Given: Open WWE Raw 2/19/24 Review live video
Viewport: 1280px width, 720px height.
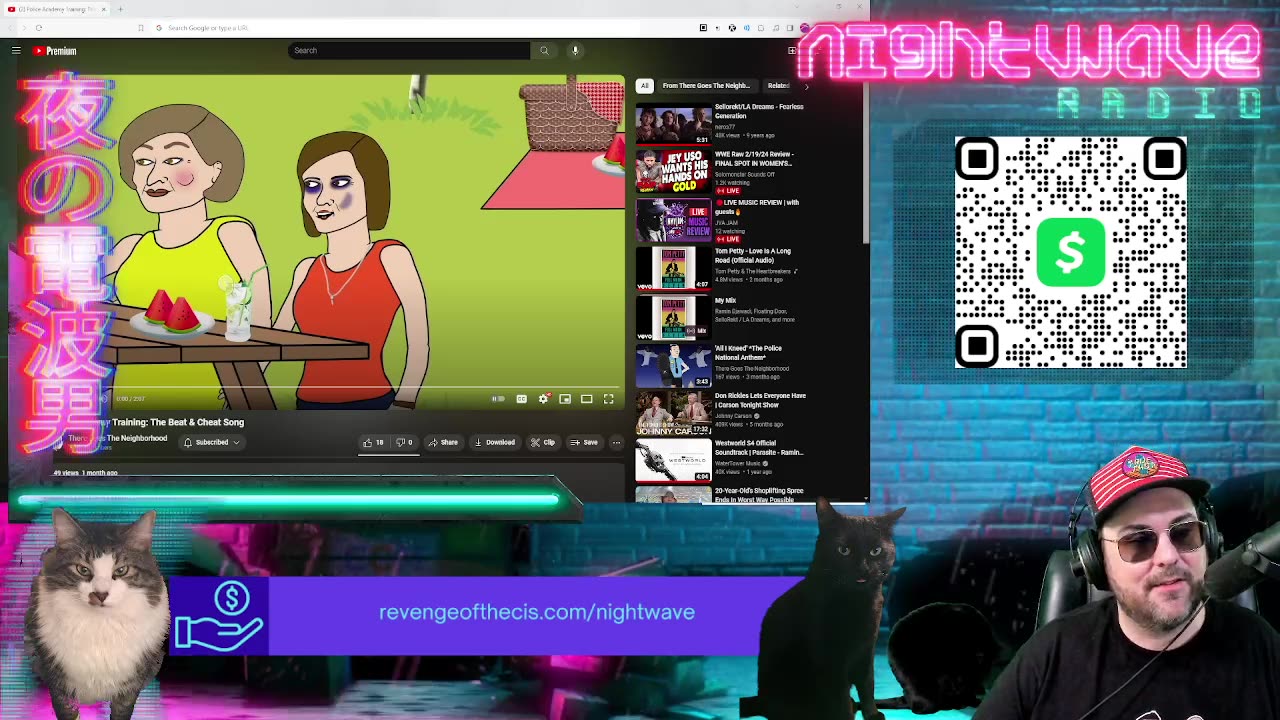Looking at the screenshot, I should click(x=721, y=170).
